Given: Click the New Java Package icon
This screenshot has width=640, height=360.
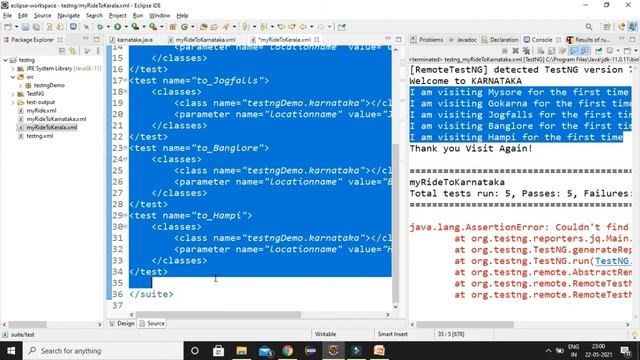Looking at the screenshot, I should point(173,27).
